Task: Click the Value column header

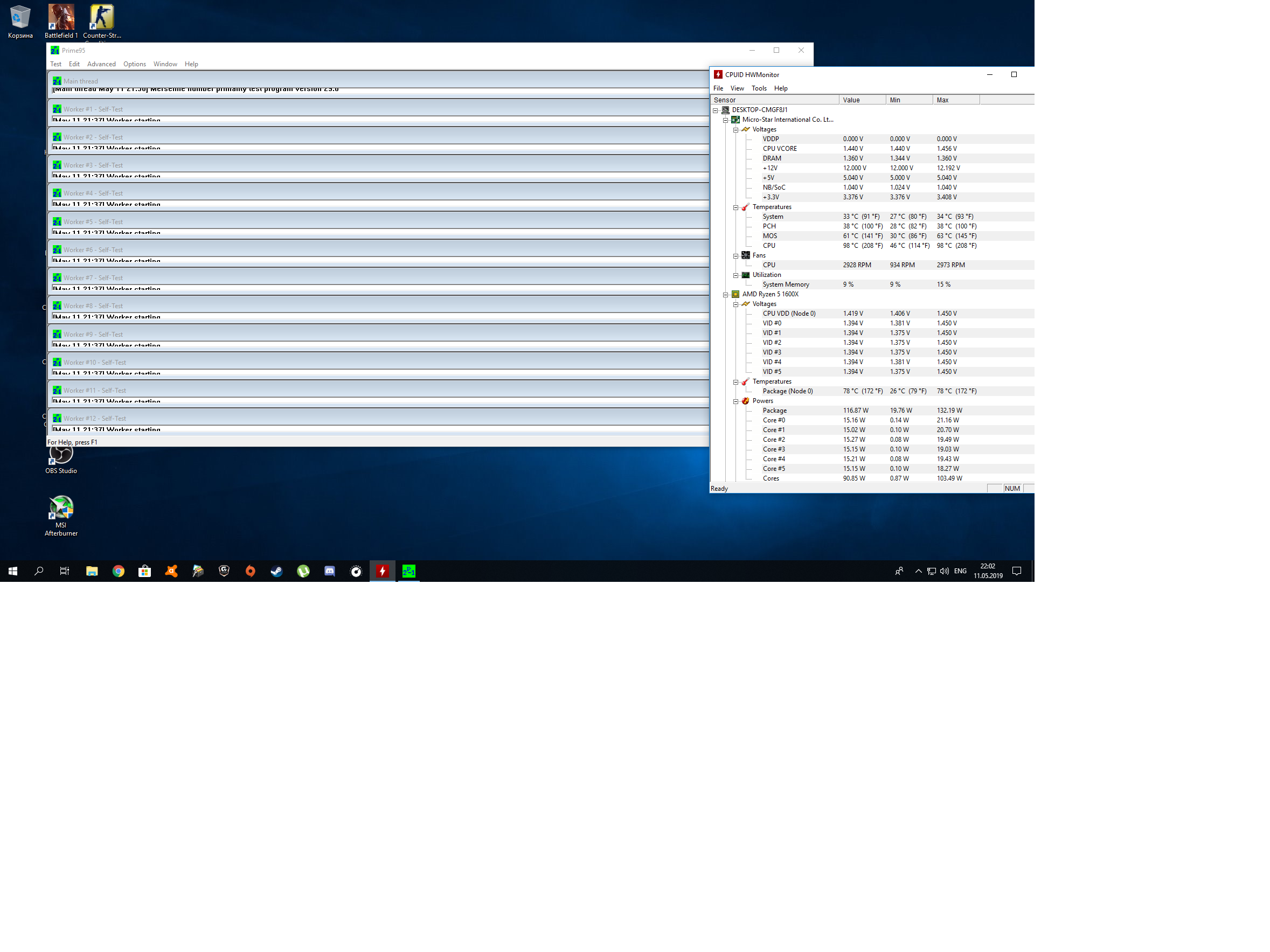Action: pyautogui.click(x=861, y=100)
